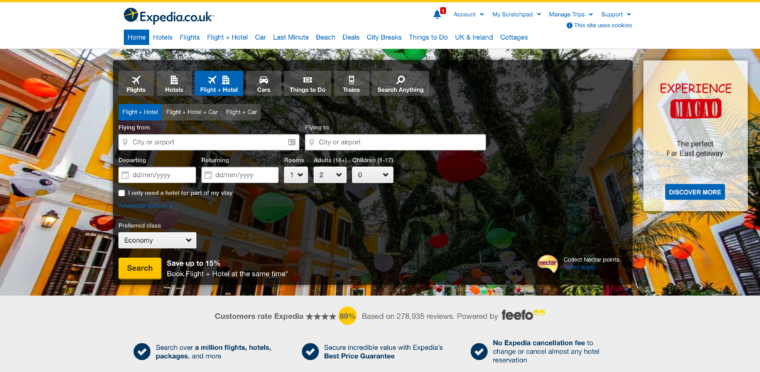
Task: Click the Flying from input field
Action: pos(208,142)
